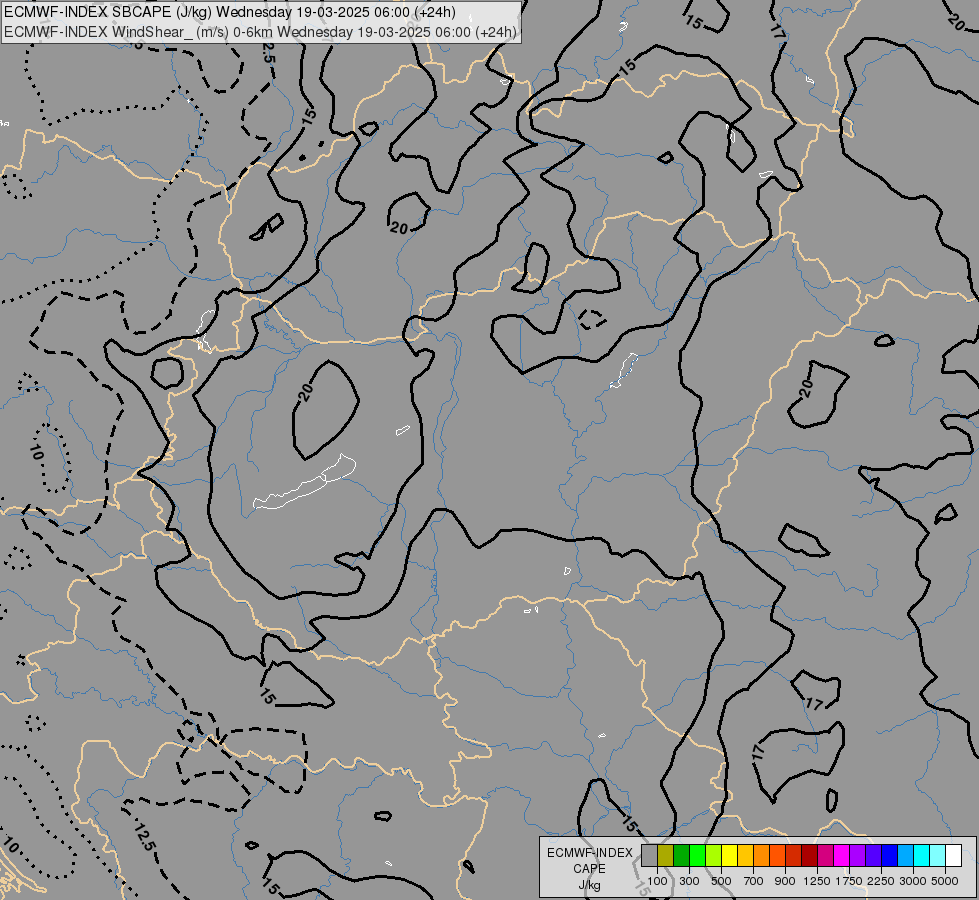The image size is (979, 900).
Task: Select the bright magenta legend swatch
Action: pos(841,855)
